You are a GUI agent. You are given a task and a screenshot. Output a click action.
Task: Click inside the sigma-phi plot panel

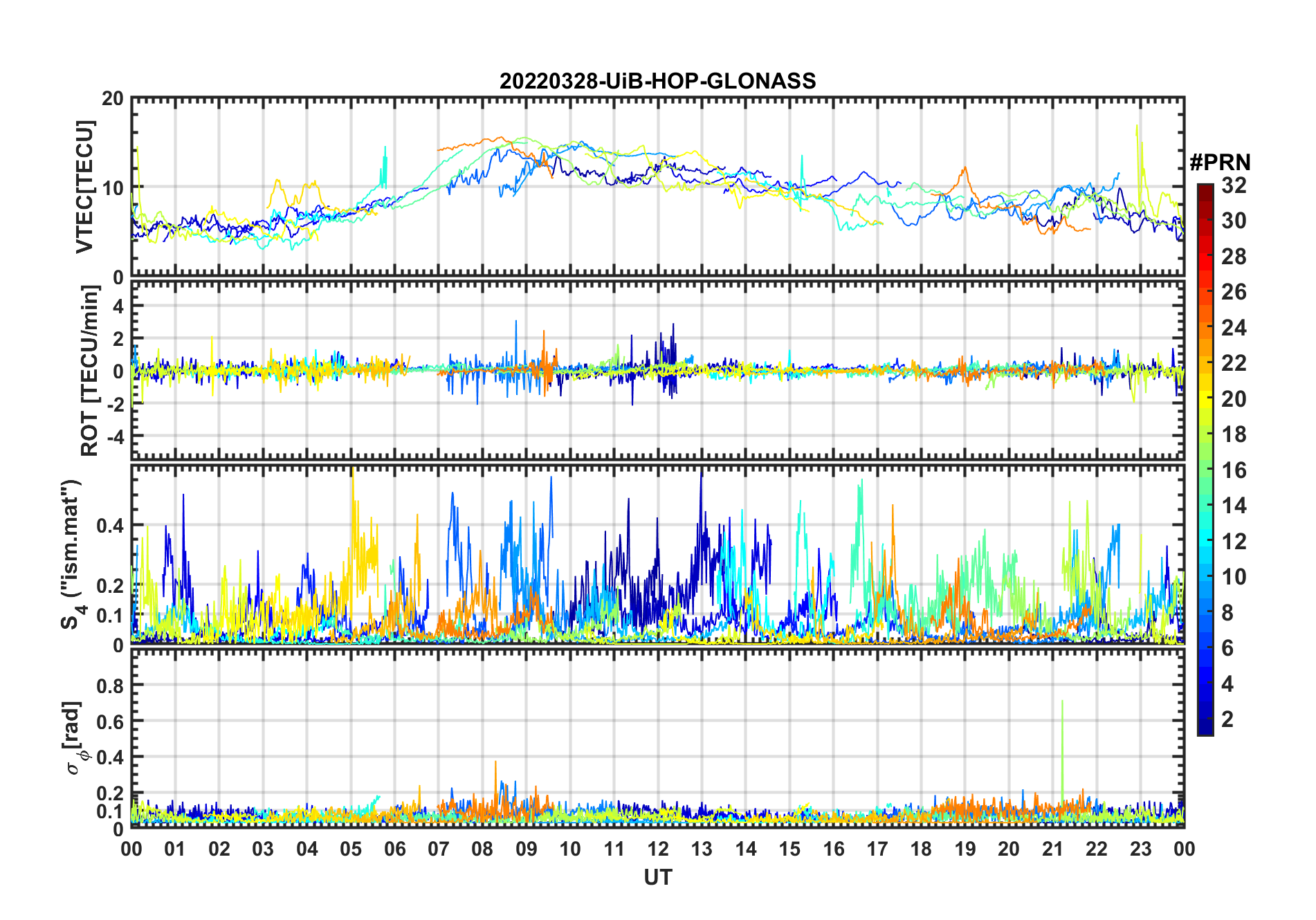coord(657,738)
